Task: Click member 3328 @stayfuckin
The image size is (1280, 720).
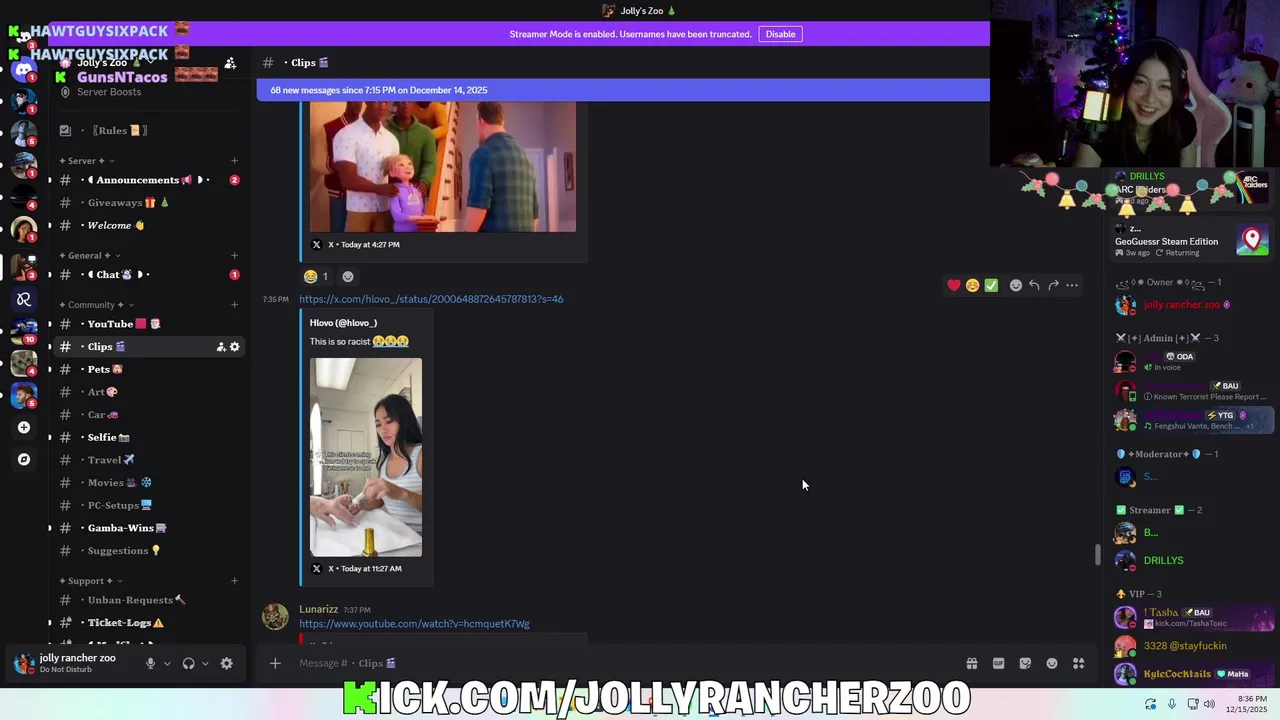Action: tap(1194, 646)
